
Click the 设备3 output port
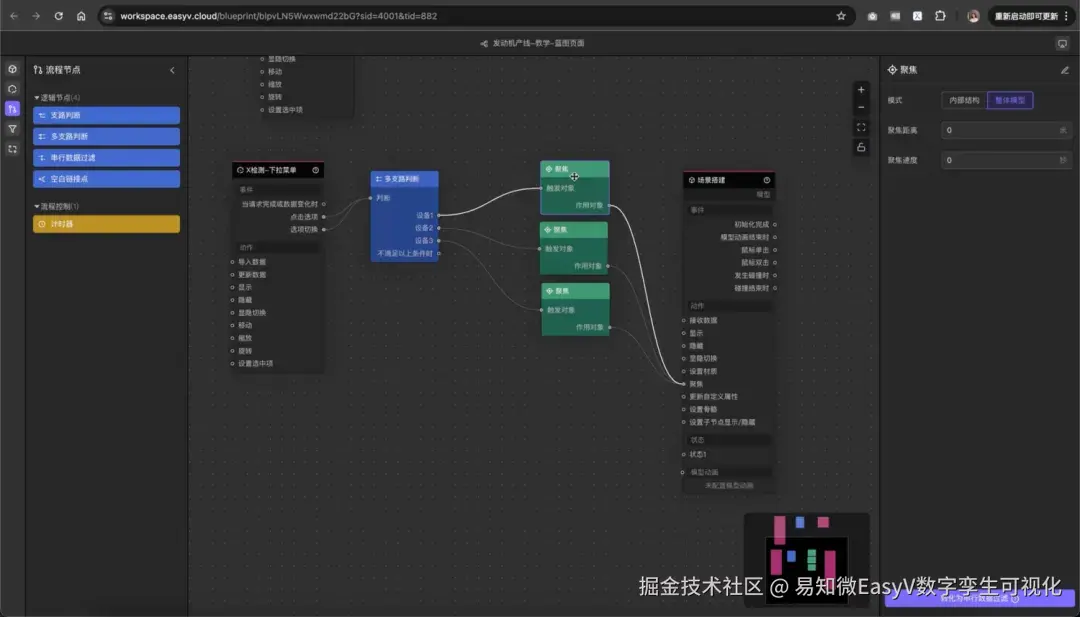click(x=439, y=241)
